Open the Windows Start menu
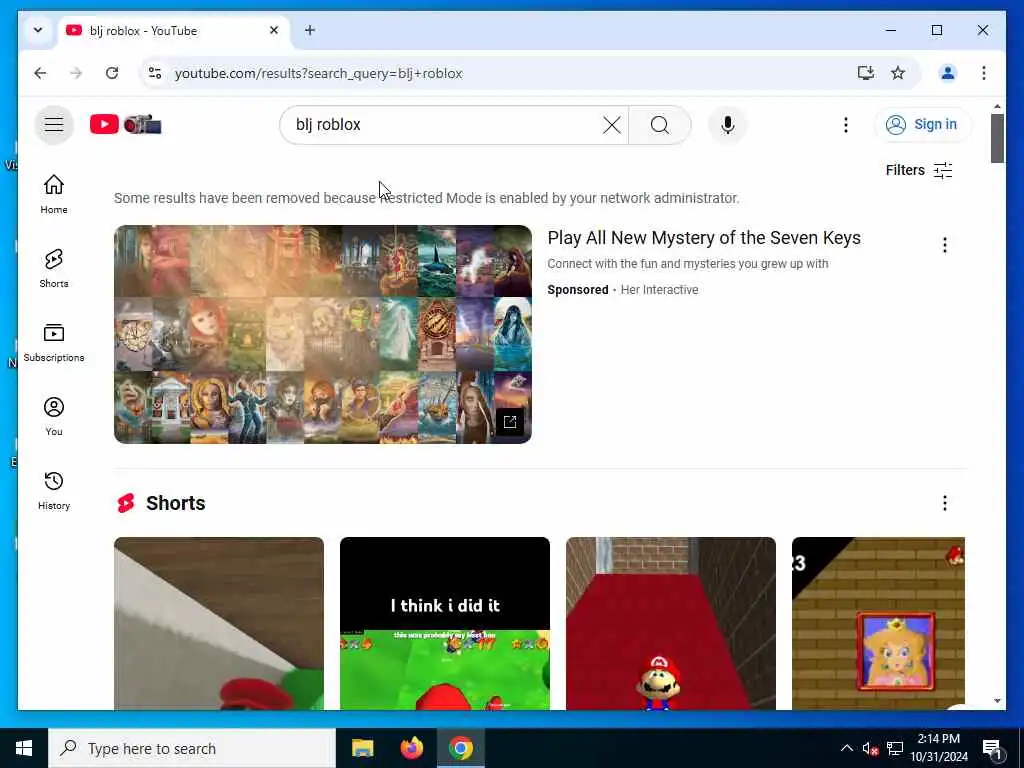Image resolution: width=1024 pixels, height=768 pixels. [x=24, y=748]
